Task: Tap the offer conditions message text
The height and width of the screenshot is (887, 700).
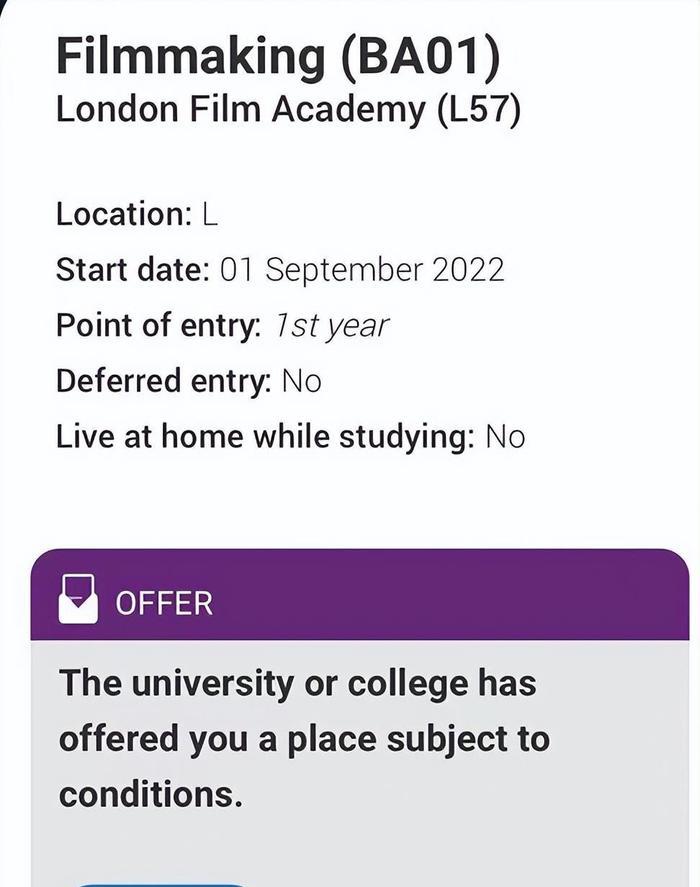Action: tap(303, 739)
